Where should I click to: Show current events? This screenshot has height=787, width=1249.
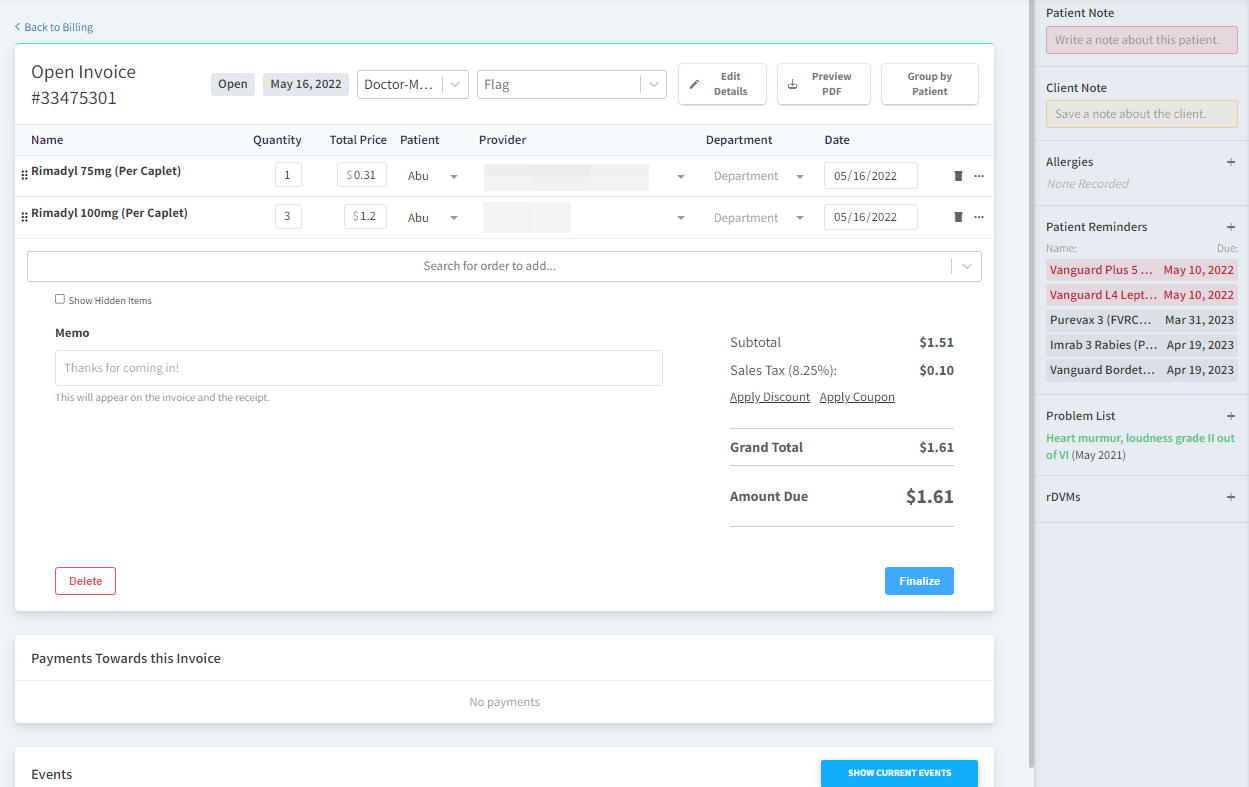click(899, 773)
